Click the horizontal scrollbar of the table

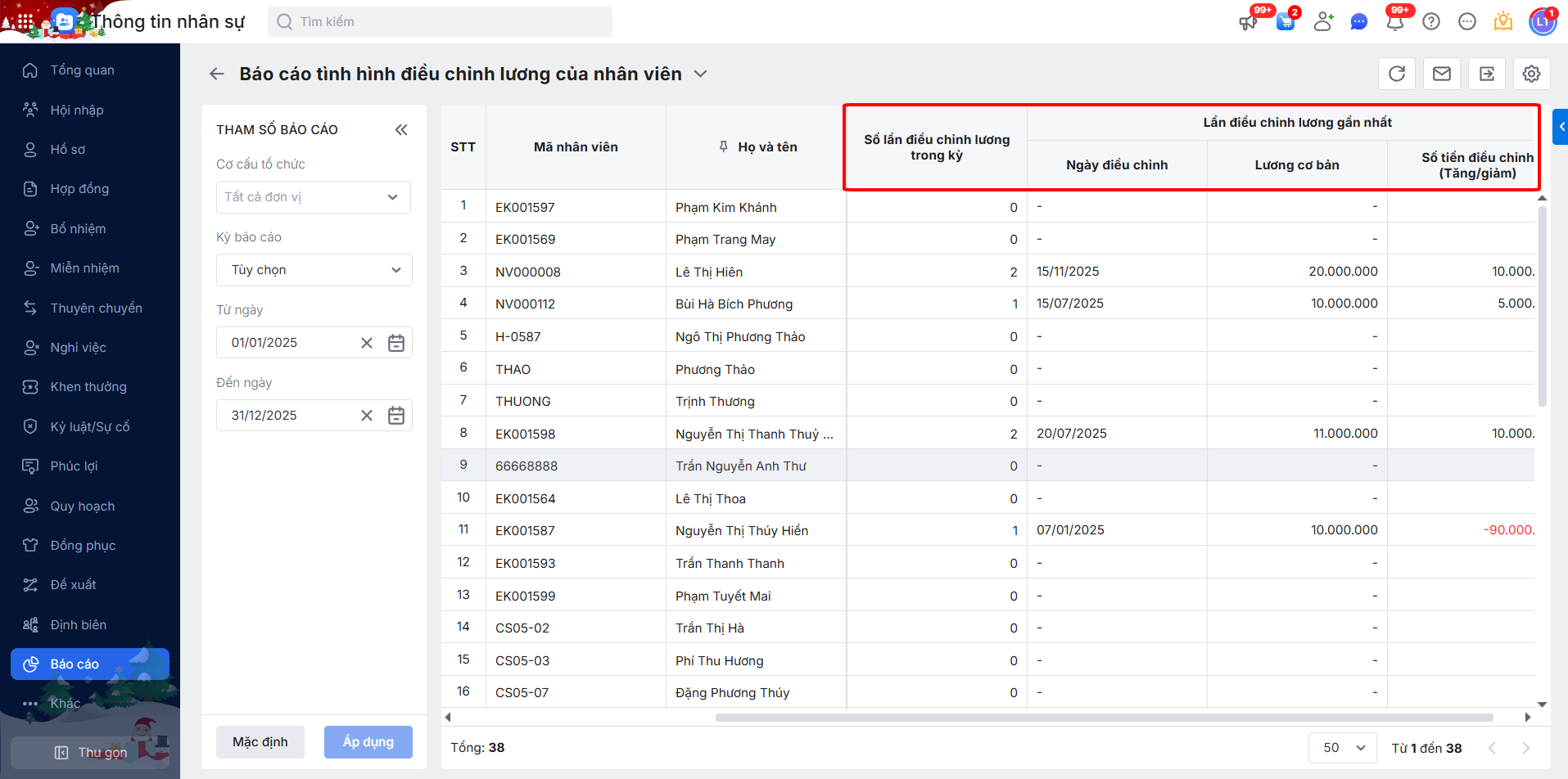pos(1104,718)
